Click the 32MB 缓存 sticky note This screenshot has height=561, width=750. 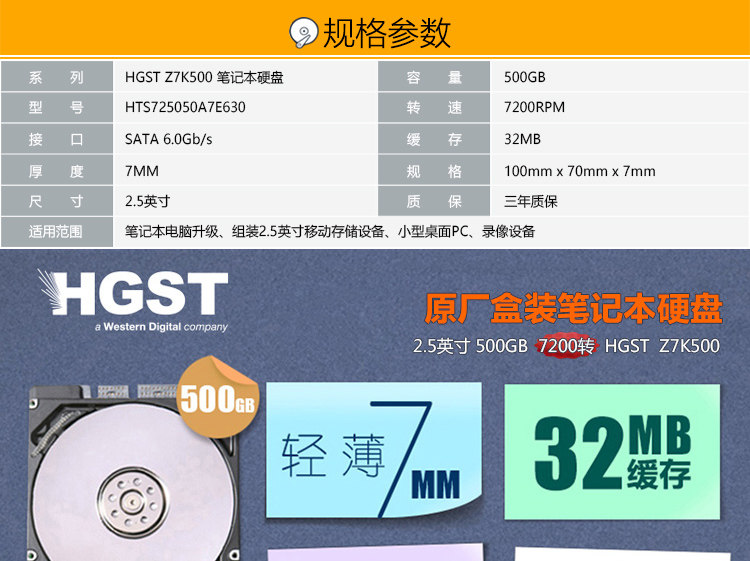pos(612,452)
